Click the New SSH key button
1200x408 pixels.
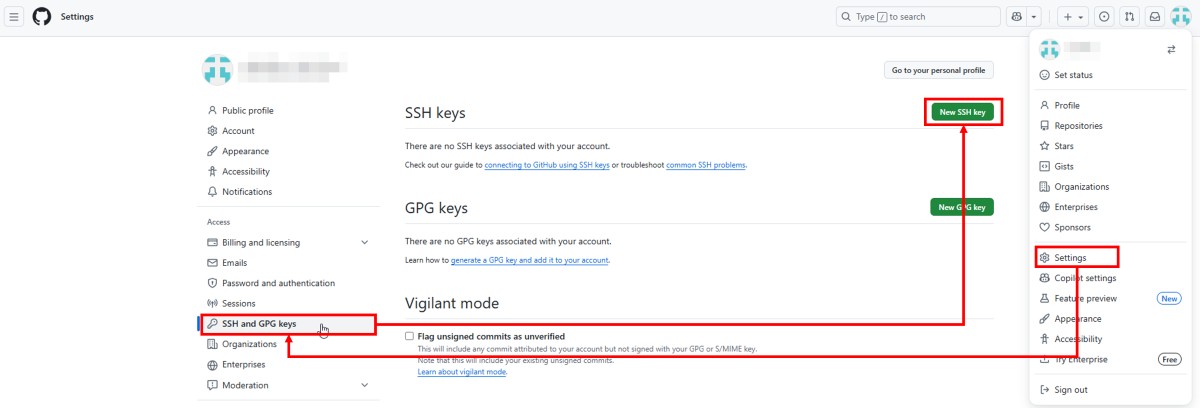(962, 113)
